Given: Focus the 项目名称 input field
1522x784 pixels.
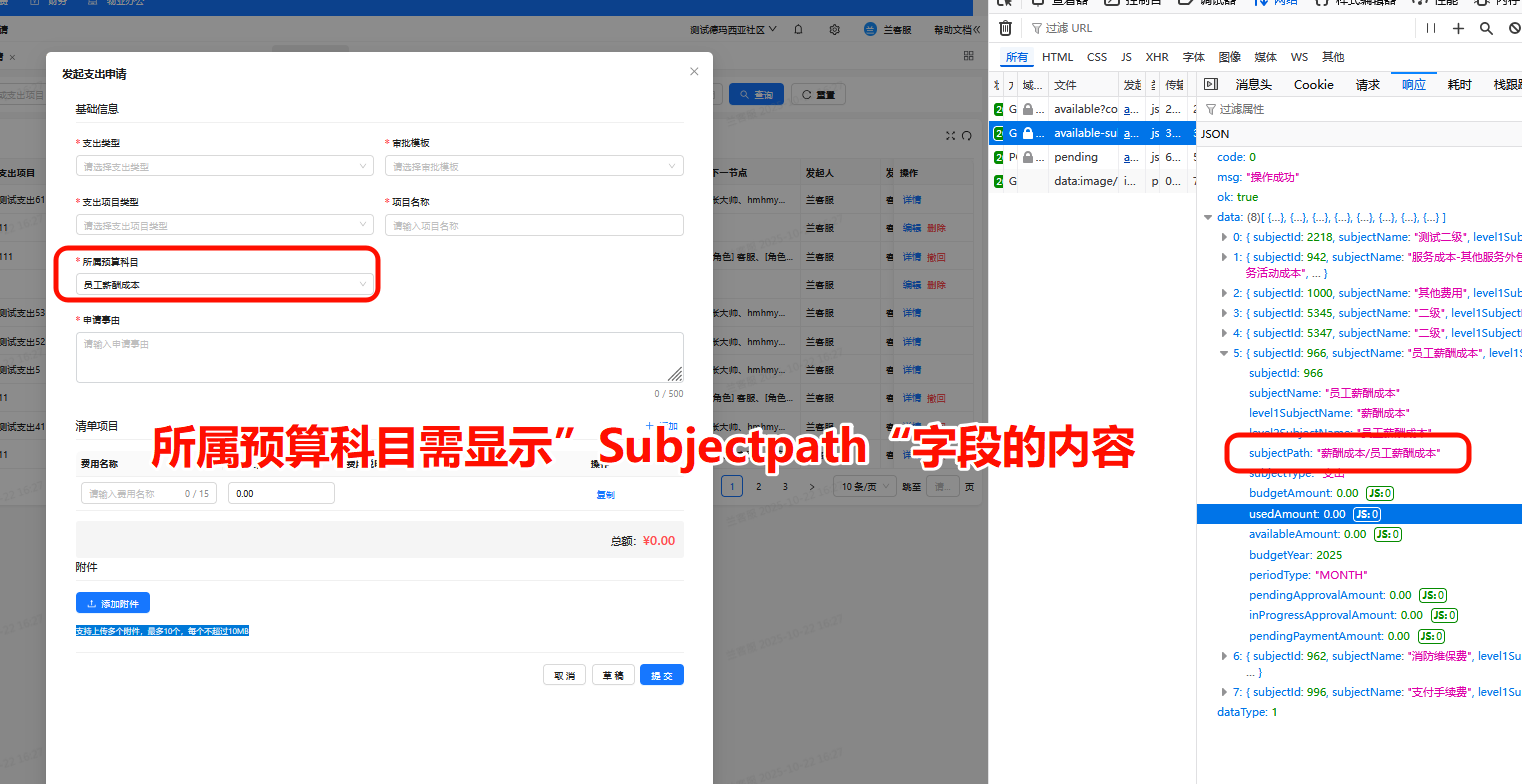Looking at the screenshot, I should pos(534,225).
